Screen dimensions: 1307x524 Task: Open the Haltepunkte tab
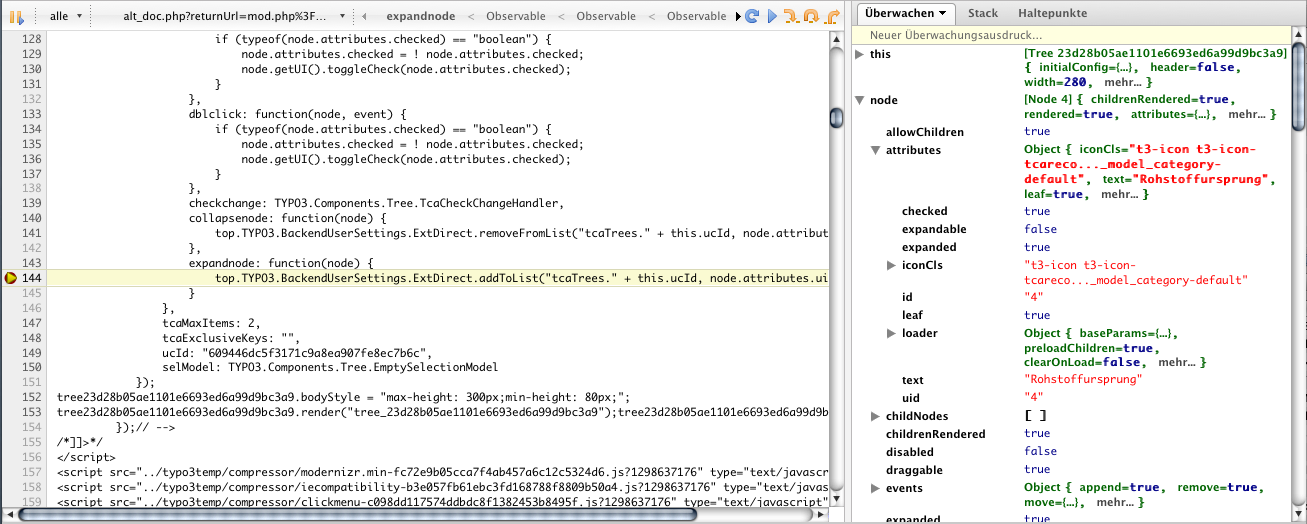pos(1052,14)
